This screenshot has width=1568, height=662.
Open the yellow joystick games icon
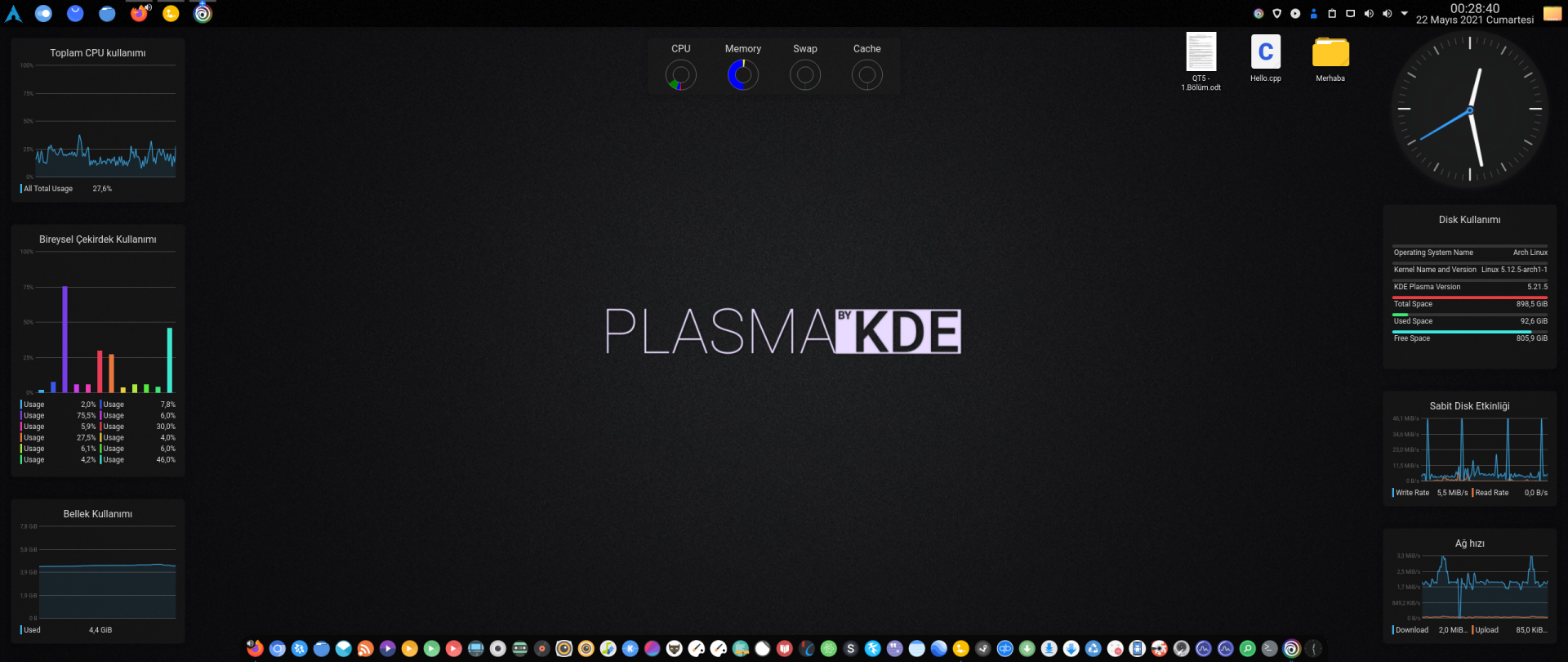pos(961,648)
